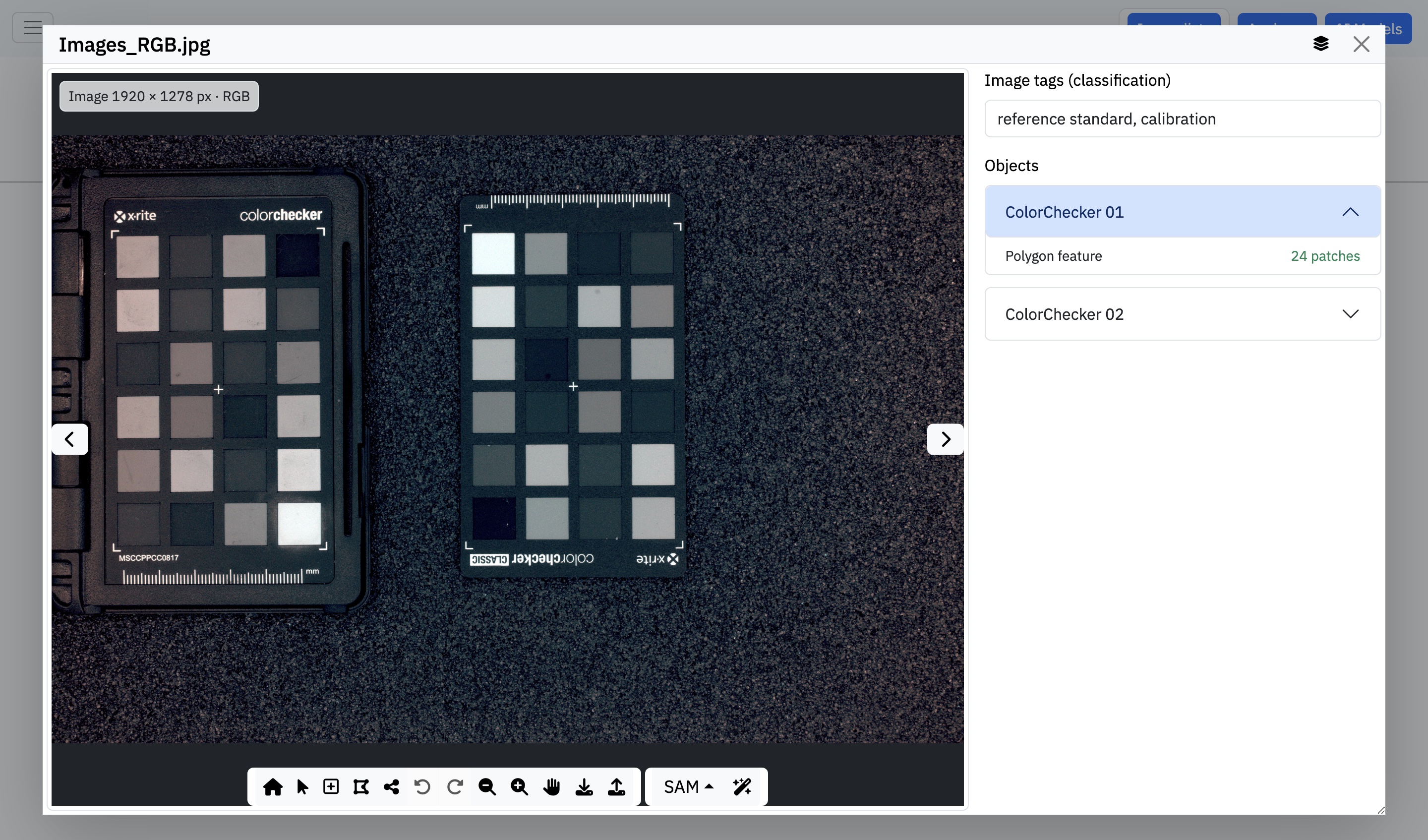Click the upload annotations icon
The width and height of the screenshot is (1428, 840).
coord(616,787)
